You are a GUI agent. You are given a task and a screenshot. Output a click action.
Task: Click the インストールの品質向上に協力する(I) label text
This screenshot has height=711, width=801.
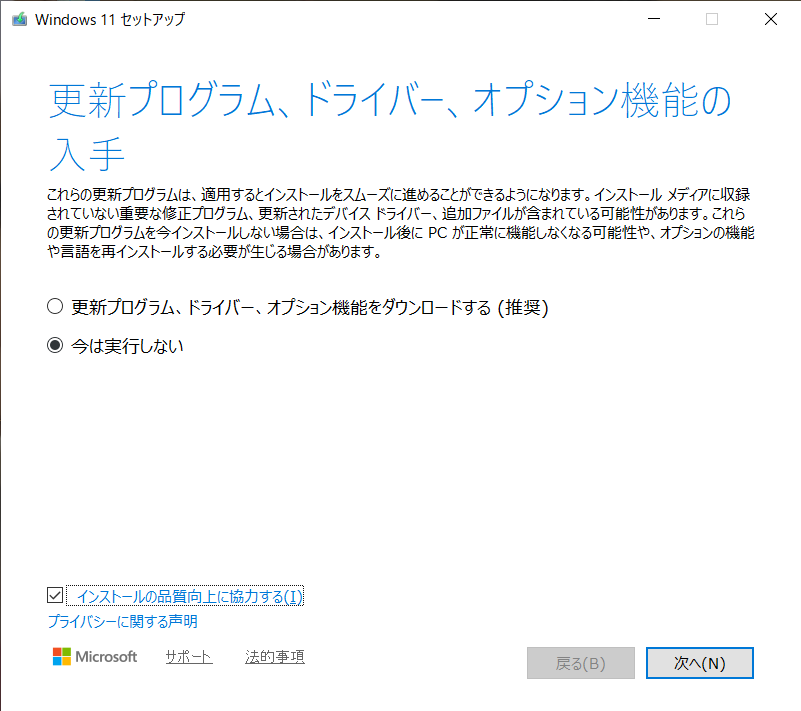[189, 597]
